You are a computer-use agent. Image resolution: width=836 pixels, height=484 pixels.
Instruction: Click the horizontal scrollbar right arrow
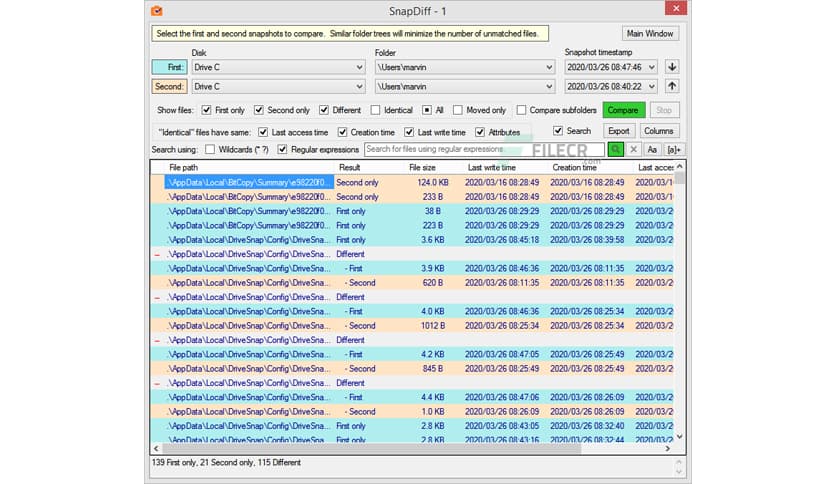pos(668,449)
